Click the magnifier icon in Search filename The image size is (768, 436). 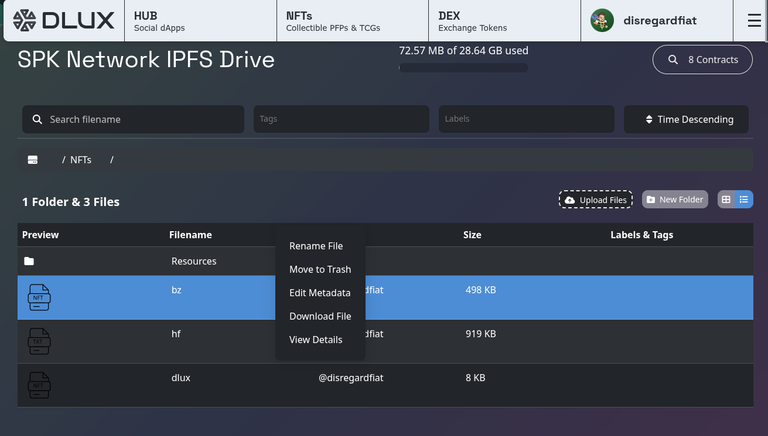coord(37,120)
